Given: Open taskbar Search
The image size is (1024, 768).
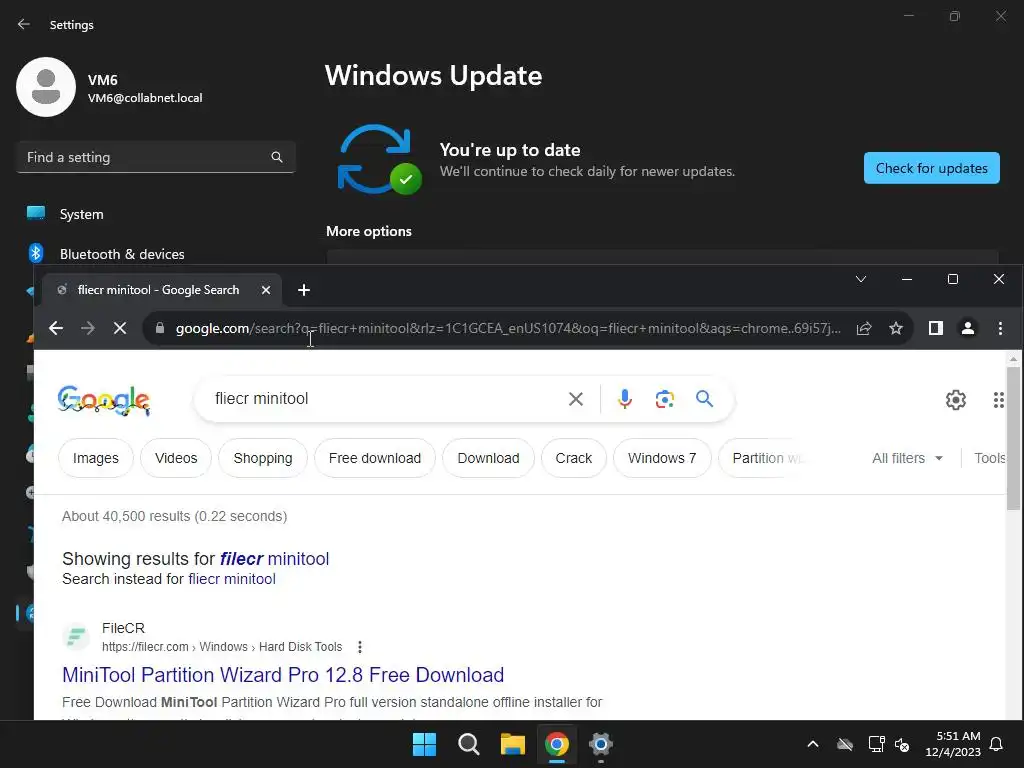Looking at the screenshot, I should 469,744.
